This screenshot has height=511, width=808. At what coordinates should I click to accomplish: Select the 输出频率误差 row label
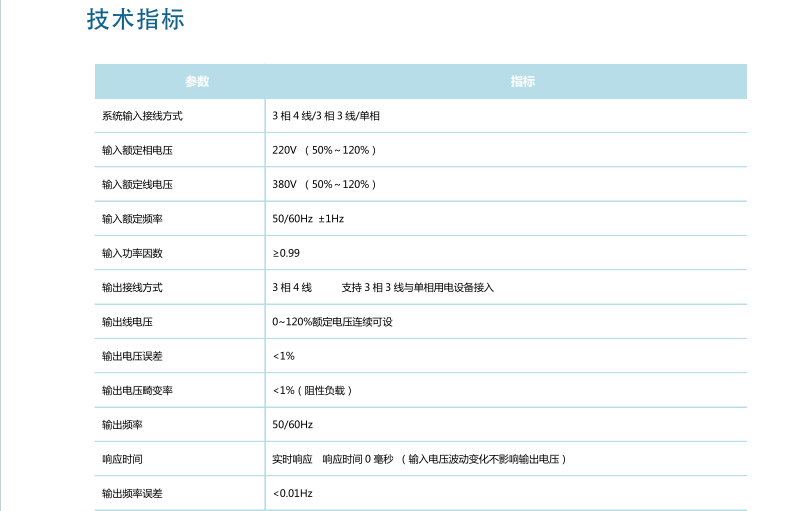click(x=132, y=493)
